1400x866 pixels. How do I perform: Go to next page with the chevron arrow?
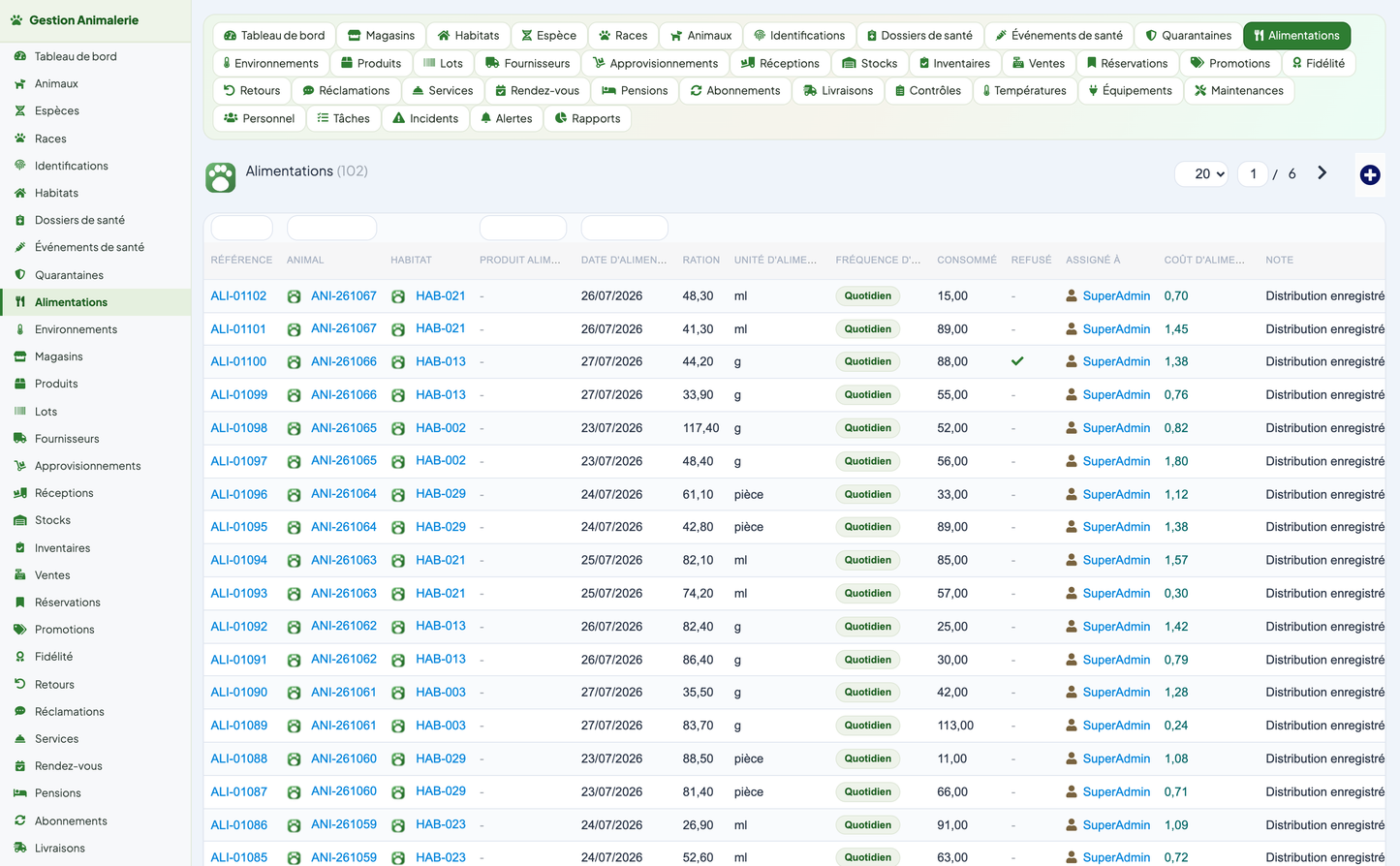(x=1322, y=173)
